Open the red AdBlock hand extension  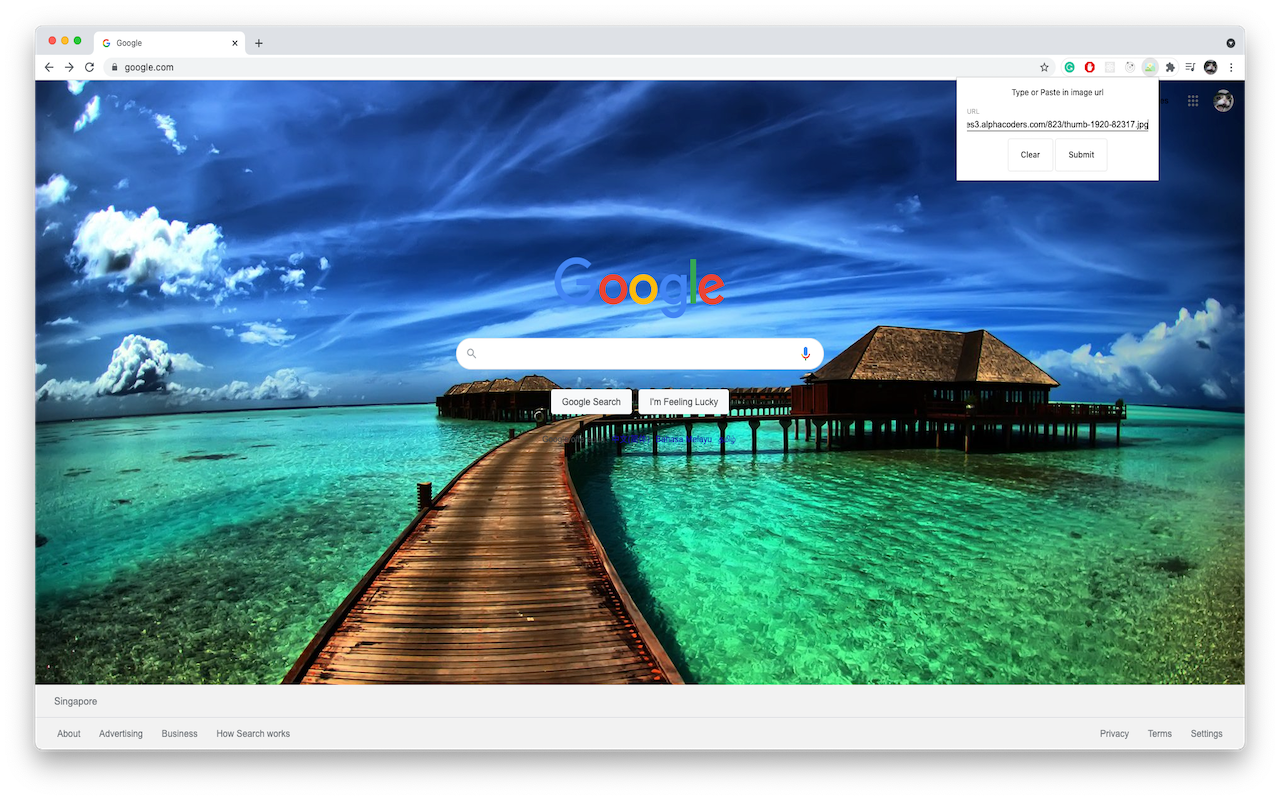[1089, 67]
